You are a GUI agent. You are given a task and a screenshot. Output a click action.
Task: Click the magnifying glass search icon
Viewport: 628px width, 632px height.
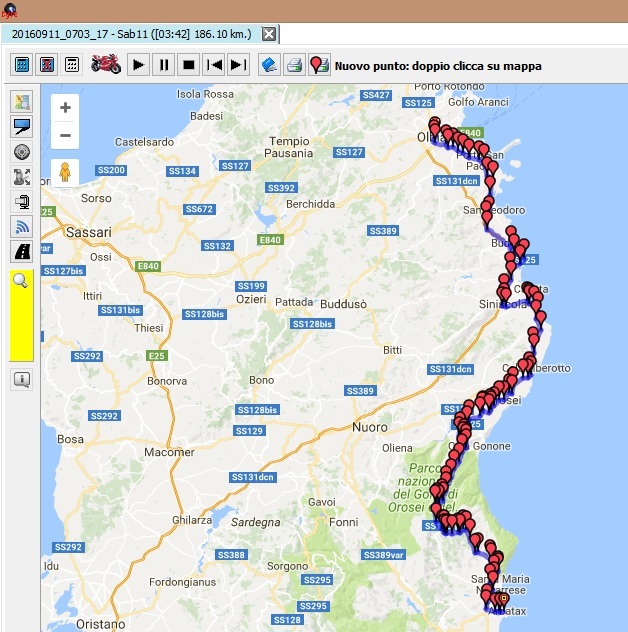pos(21,282)
